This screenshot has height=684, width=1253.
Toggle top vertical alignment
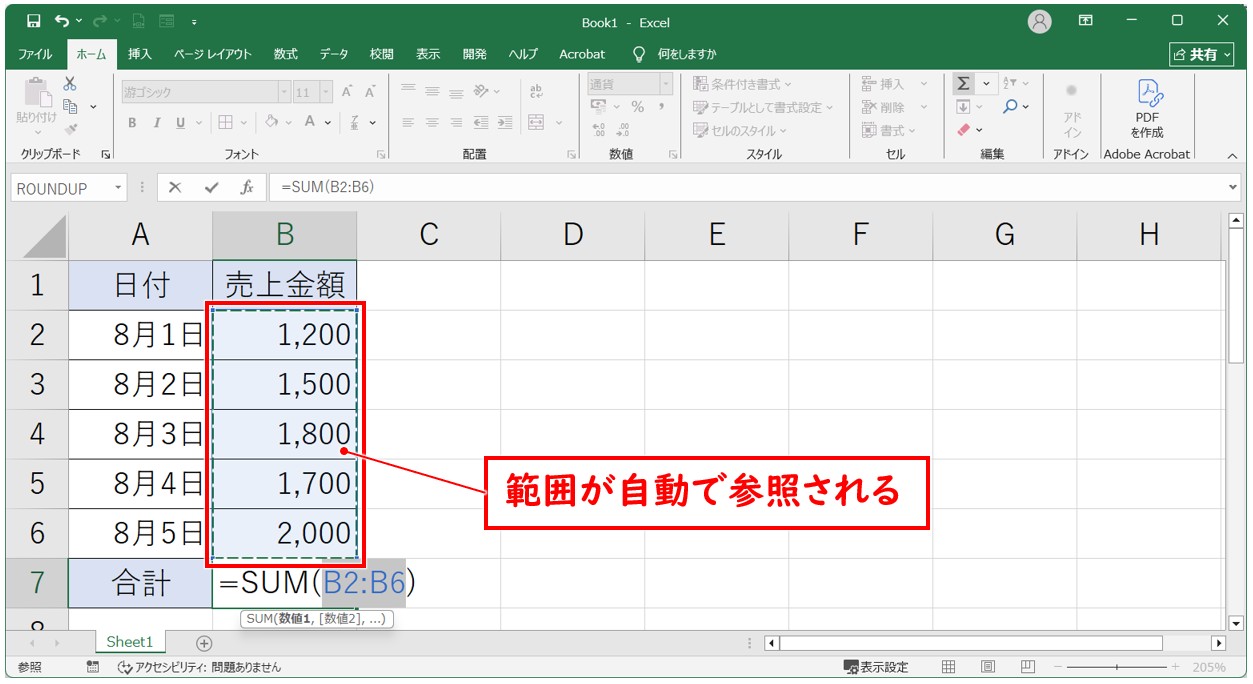[x=409, y=91]
